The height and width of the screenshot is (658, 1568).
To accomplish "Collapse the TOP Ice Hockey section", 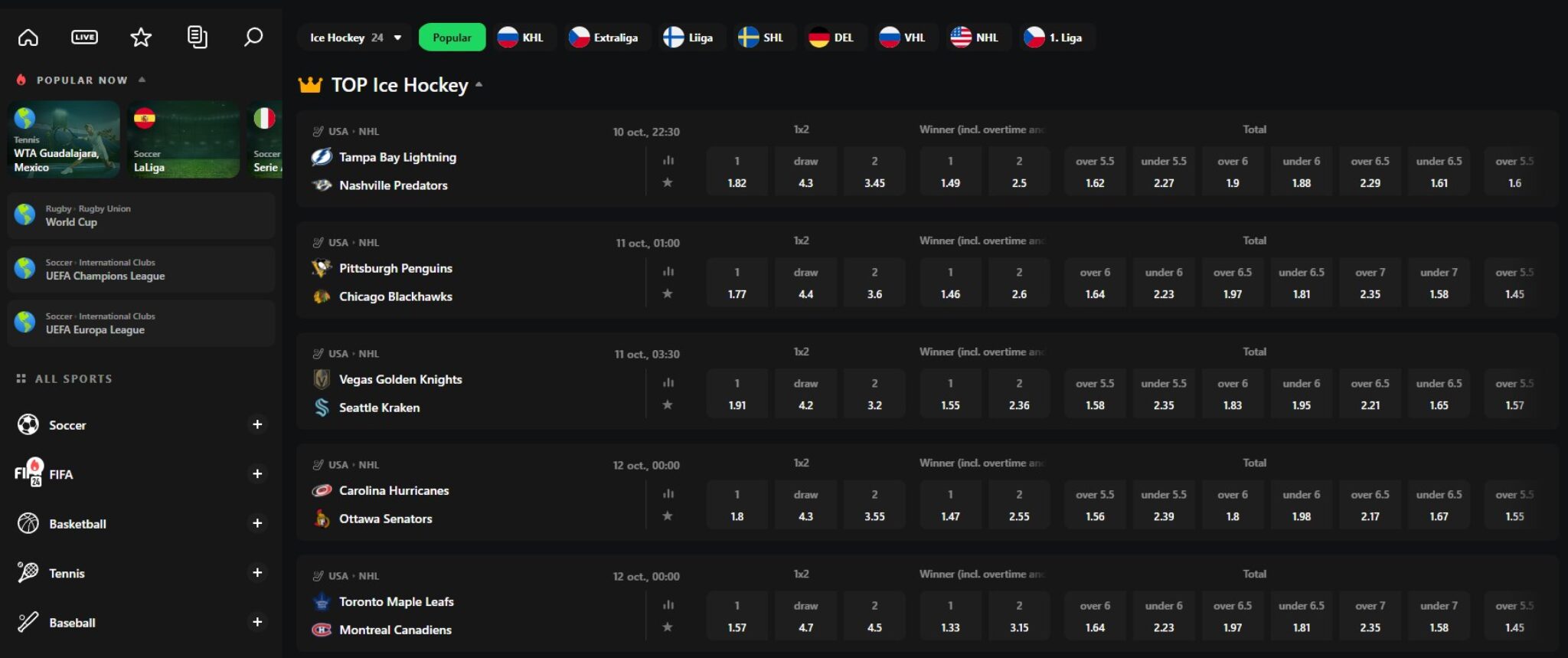I will [x=479, y=84].
